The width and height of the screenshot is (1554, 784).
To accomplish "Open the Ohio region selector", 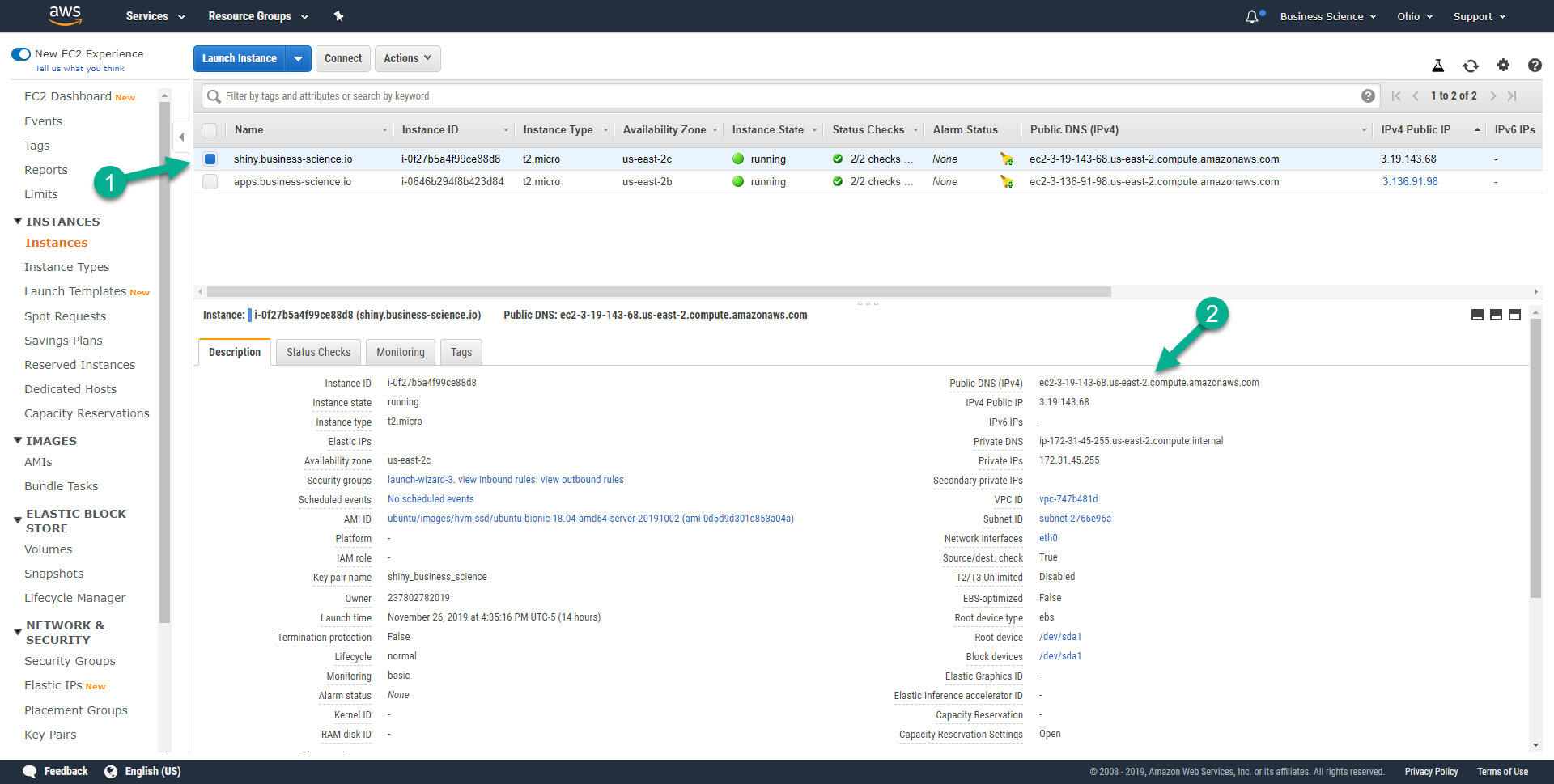I will (x=1415, y=16).
